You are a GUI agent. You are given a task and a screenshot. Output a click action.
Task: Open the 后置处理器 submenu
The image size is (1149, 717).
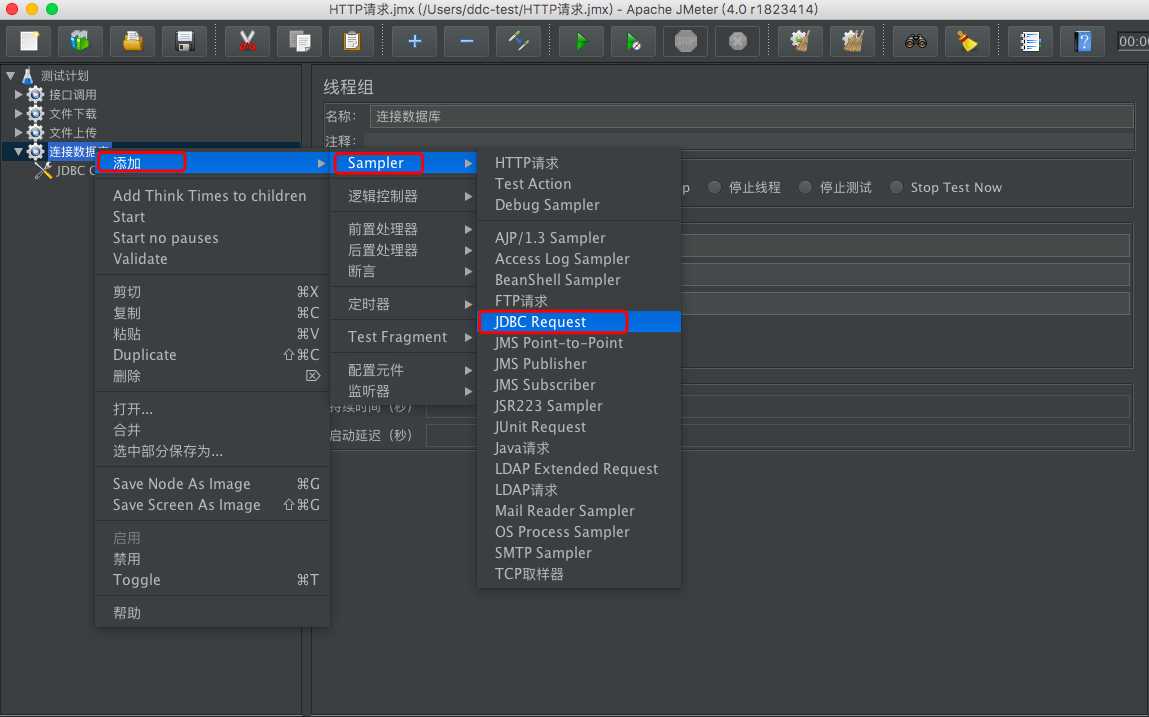(404, 251)
